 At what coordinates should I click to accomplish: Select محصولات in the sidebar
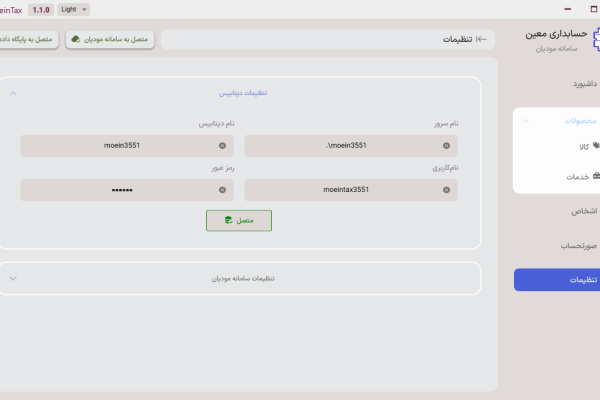coord(580,121)
